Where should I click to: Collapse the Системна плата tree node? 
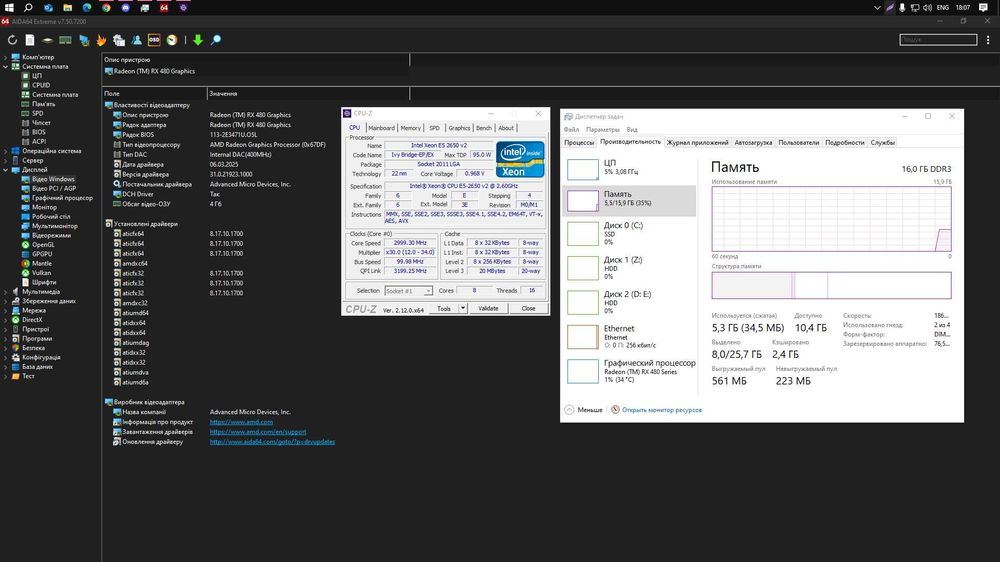point(6,66)
